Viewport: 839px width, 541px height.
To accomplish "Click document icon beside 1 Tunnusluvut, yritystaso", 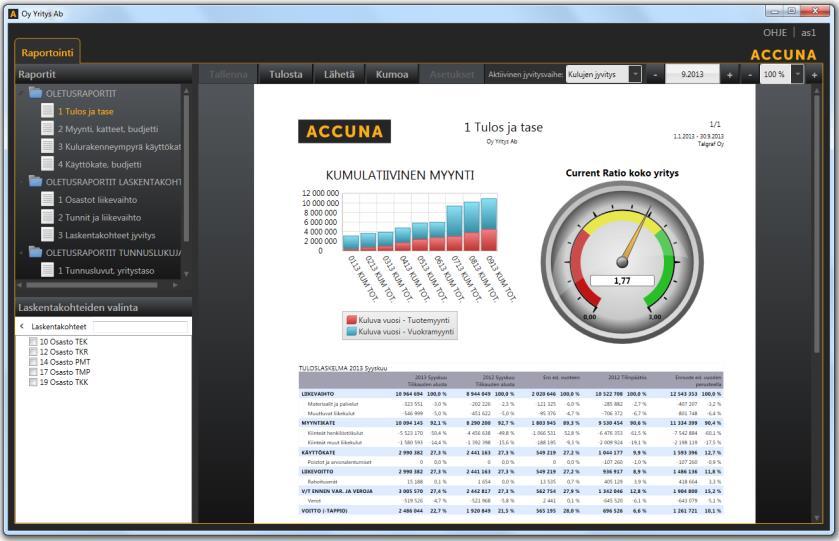I will [x=47, y=270].
